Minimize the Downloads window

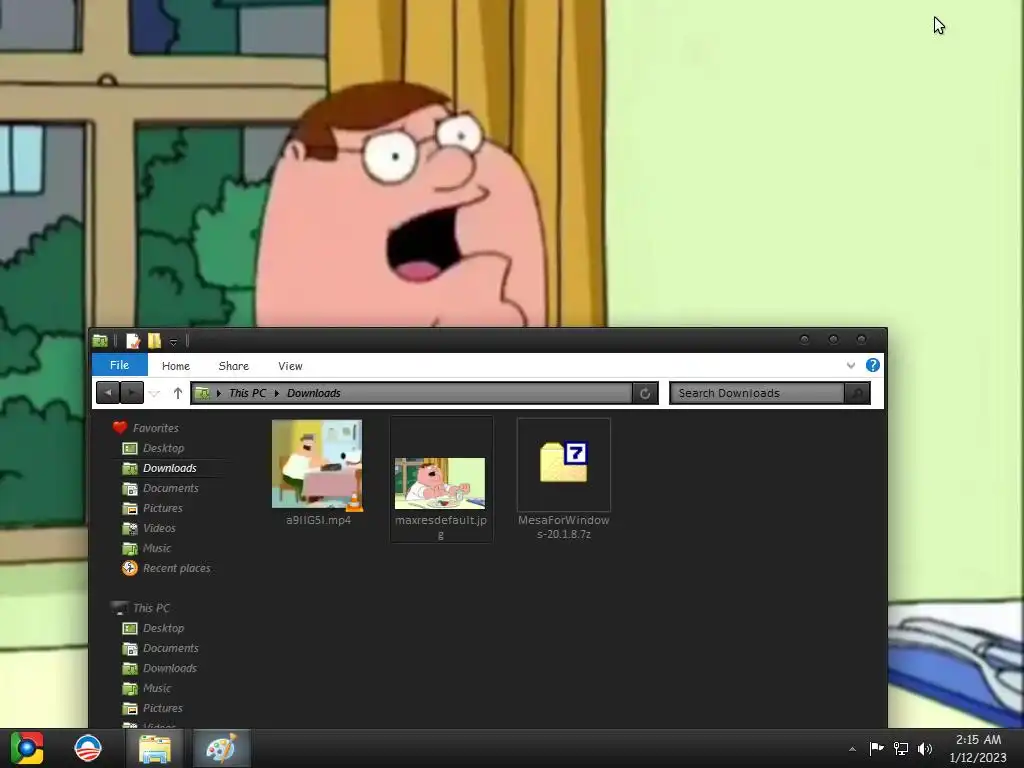805,340
